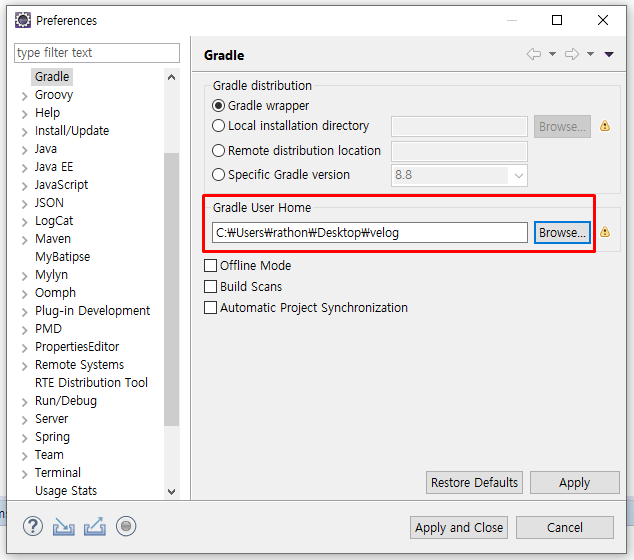Viewport: 634px width, 560px height.
Task: Click the Remote distribution location field
Action: point(459,152)
